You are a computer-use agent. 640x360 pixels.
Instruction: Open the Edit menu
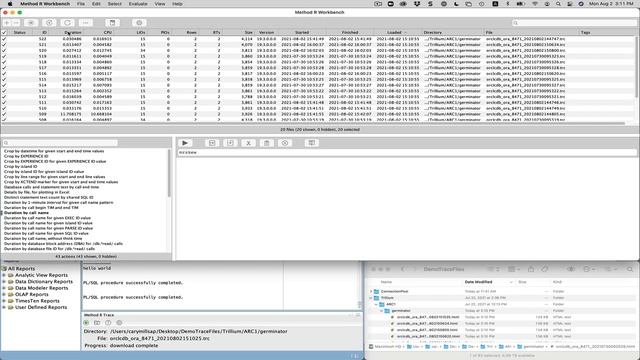[96, 4]
